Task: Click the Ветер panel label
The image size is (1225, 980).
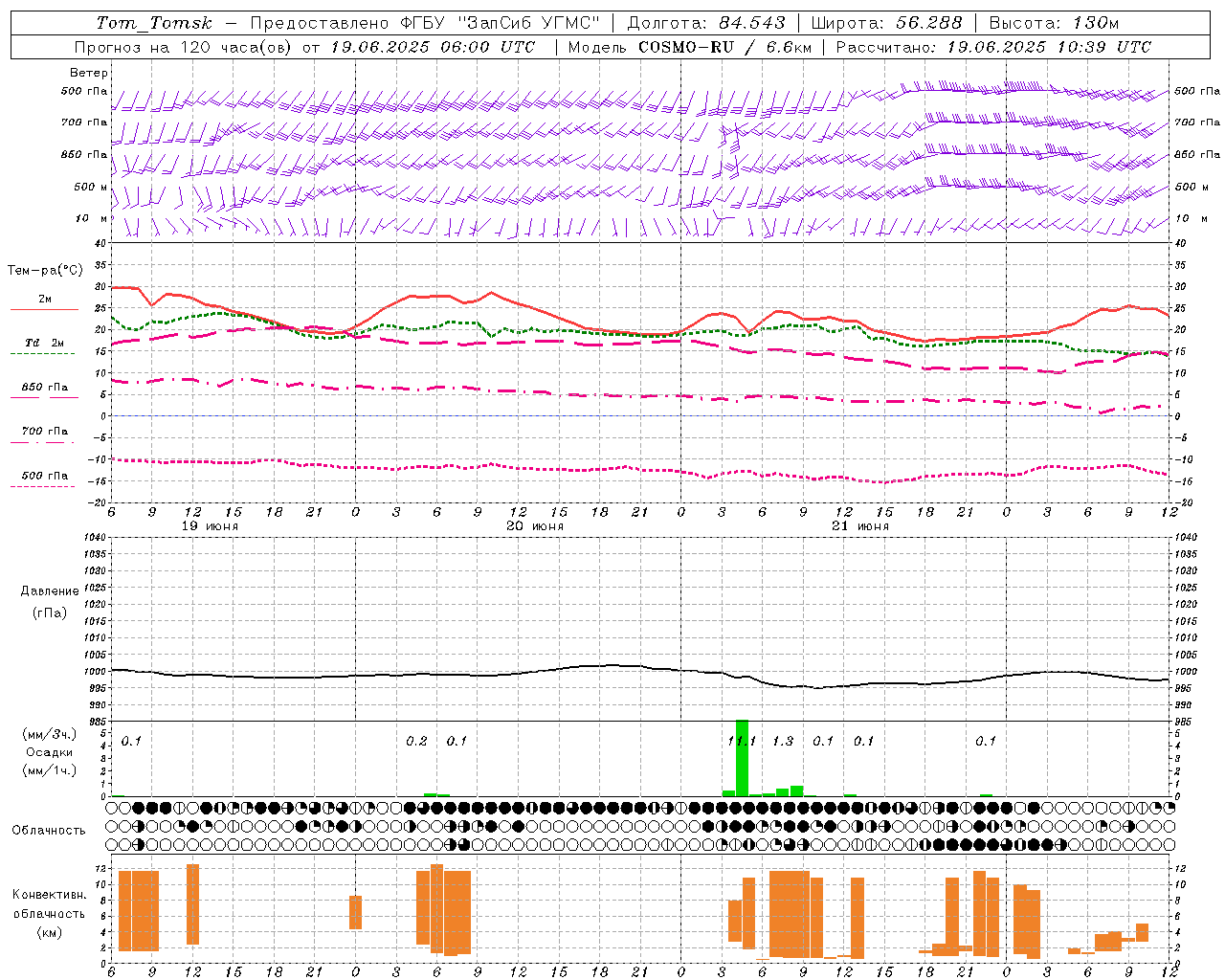Action: (89, 73)
